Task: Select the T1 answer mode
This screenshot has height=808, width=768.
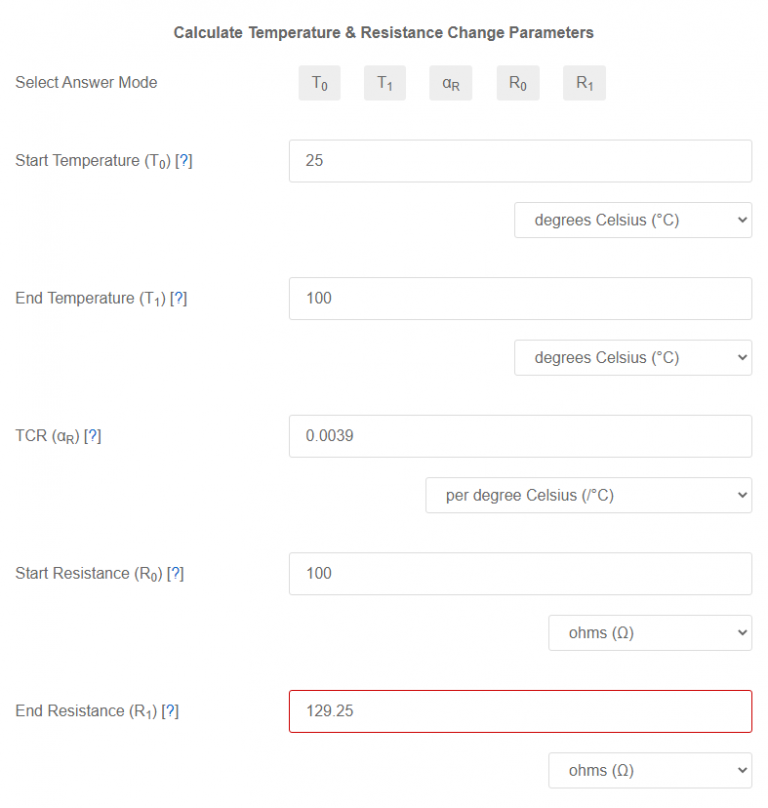Action: pos(385,83)
